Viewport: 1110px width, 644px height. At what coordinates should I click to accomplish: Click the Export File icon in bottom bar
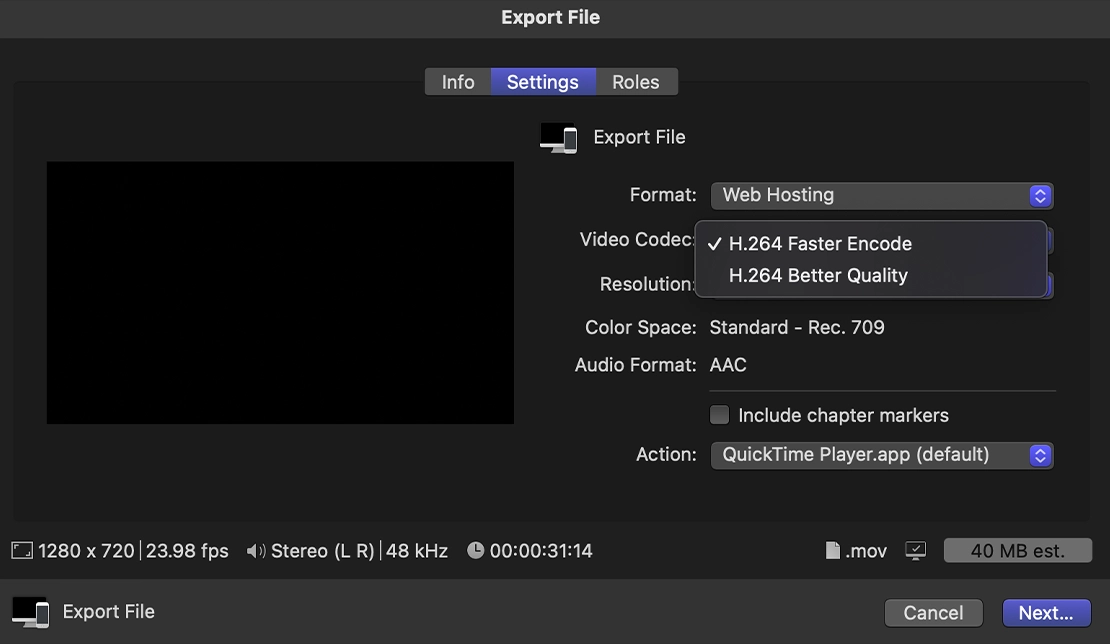tap(30, 612)
